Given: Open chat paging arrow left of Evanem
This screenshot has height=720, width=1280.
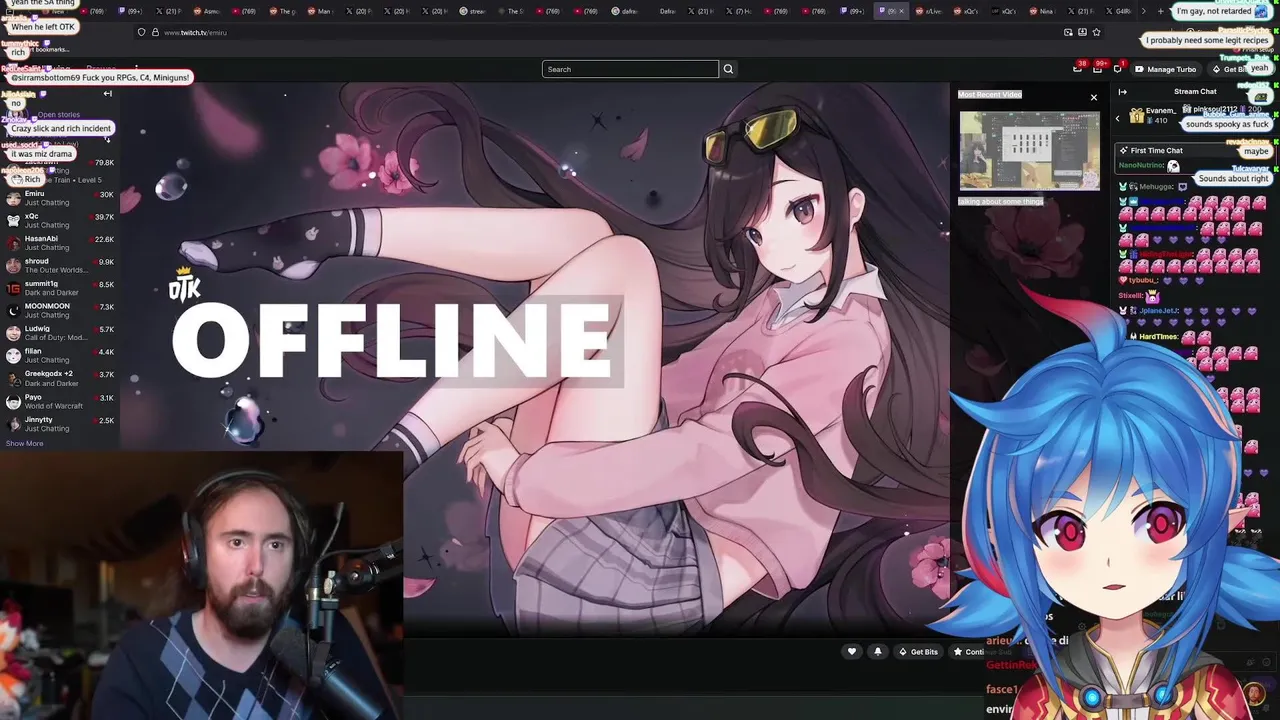Looking at the screenshot, I should tap(1118, 118).
